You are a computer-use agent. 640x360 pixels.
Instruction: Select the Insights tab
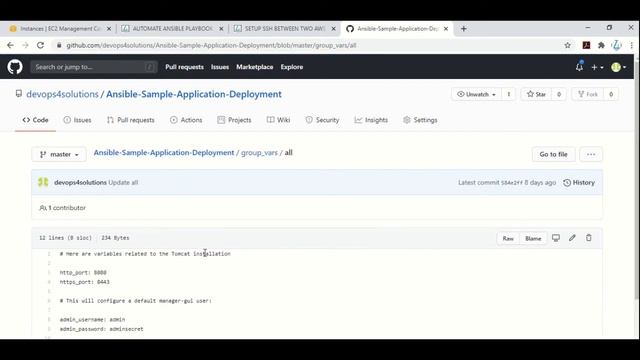(x=371, y=120)
